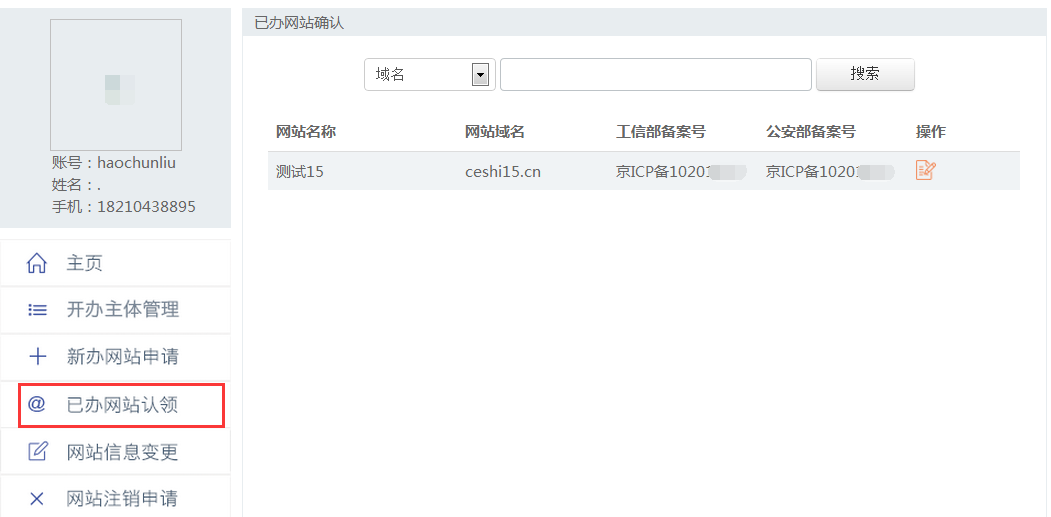Click the orange edit icon for 测试15
1051x517 pixels.
pyautogui.click(x=925, y=171)
